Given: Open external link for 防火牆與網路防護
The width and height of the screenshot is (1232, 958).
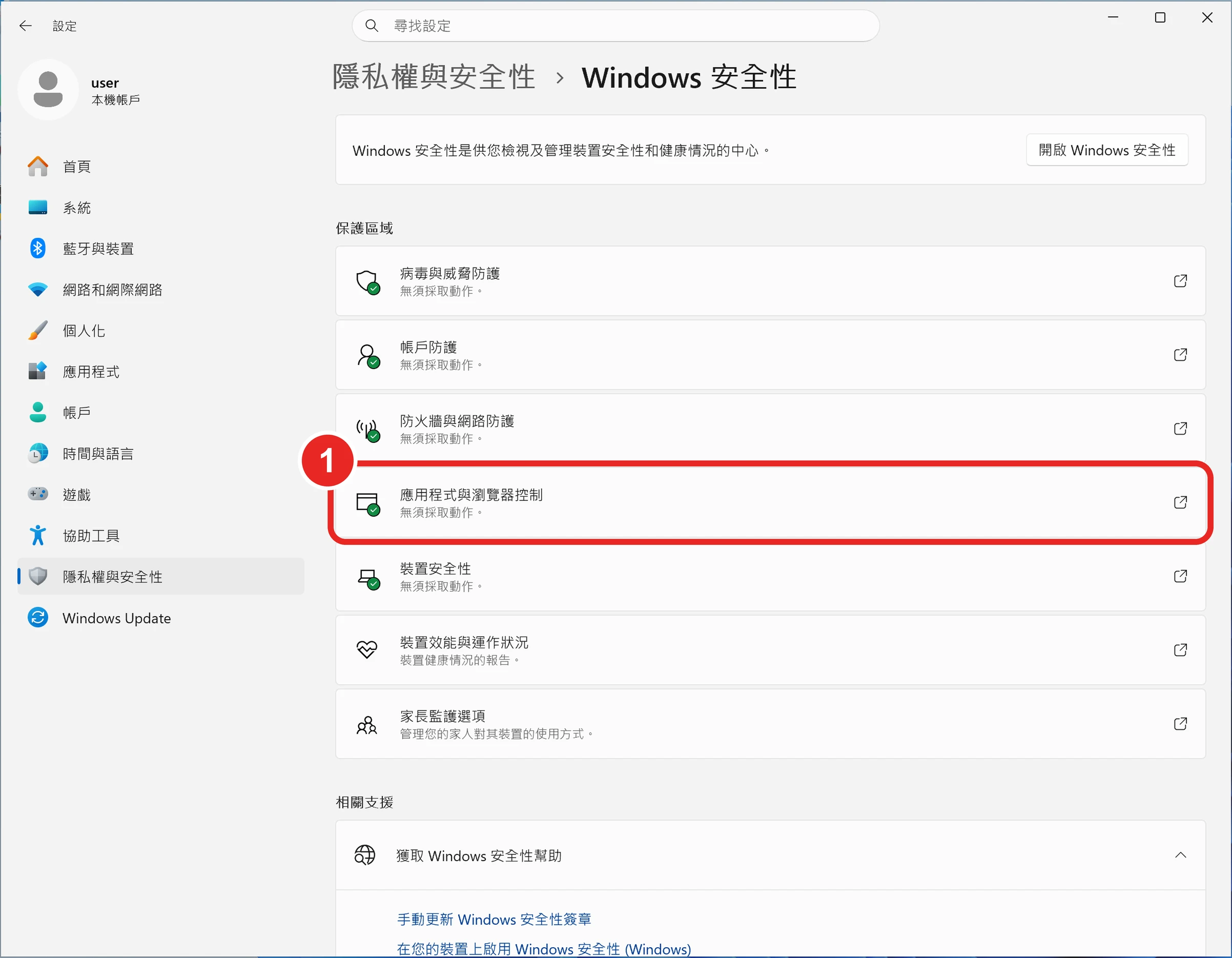Looking at the screenshot, I should click(1180, 429).
